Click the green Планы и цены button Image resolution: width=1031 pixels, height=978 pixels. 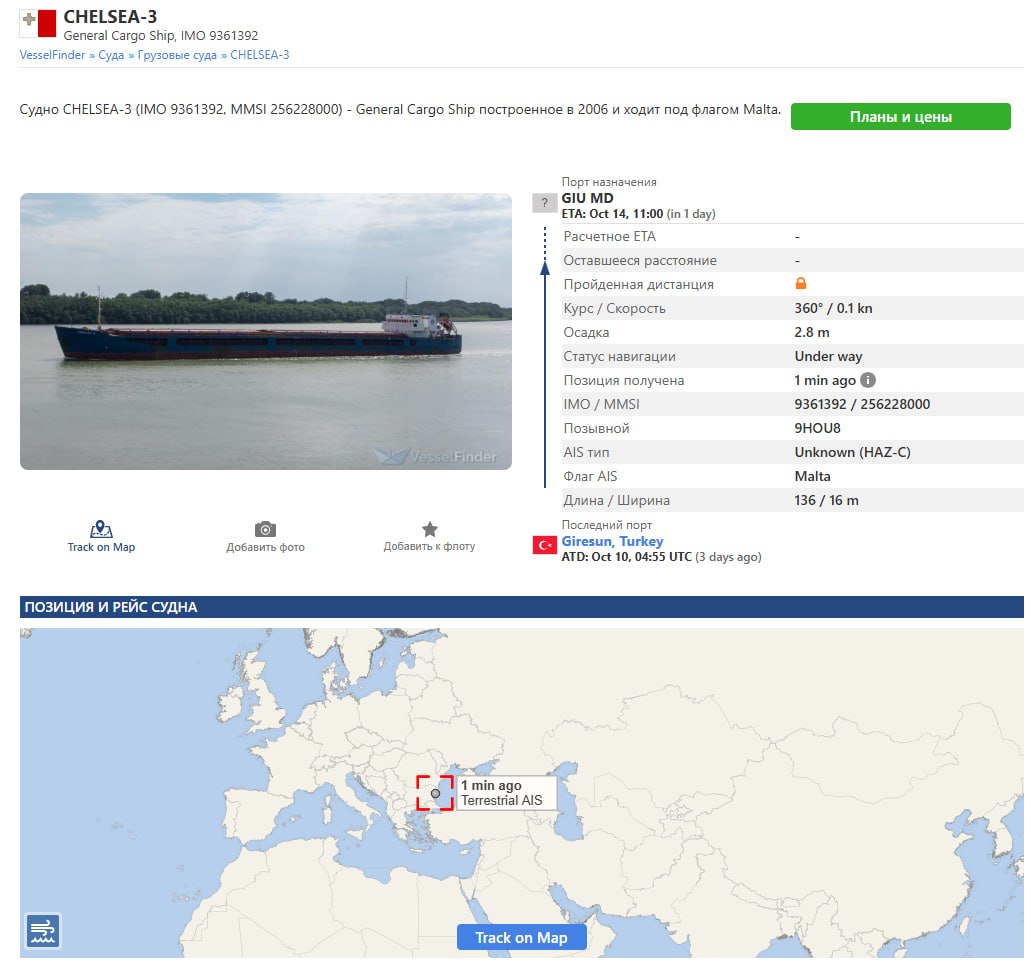point(900,116)
